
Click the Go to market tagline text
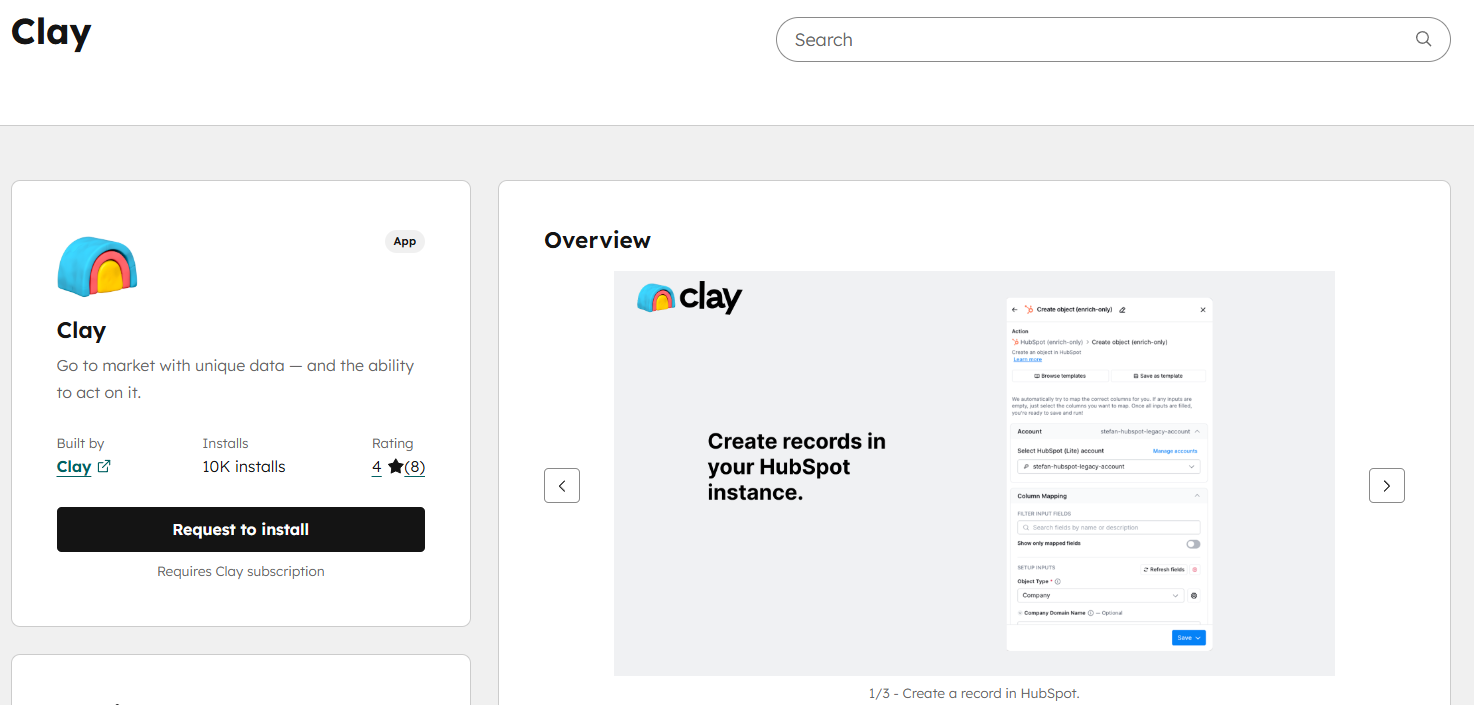coord(235,379)
